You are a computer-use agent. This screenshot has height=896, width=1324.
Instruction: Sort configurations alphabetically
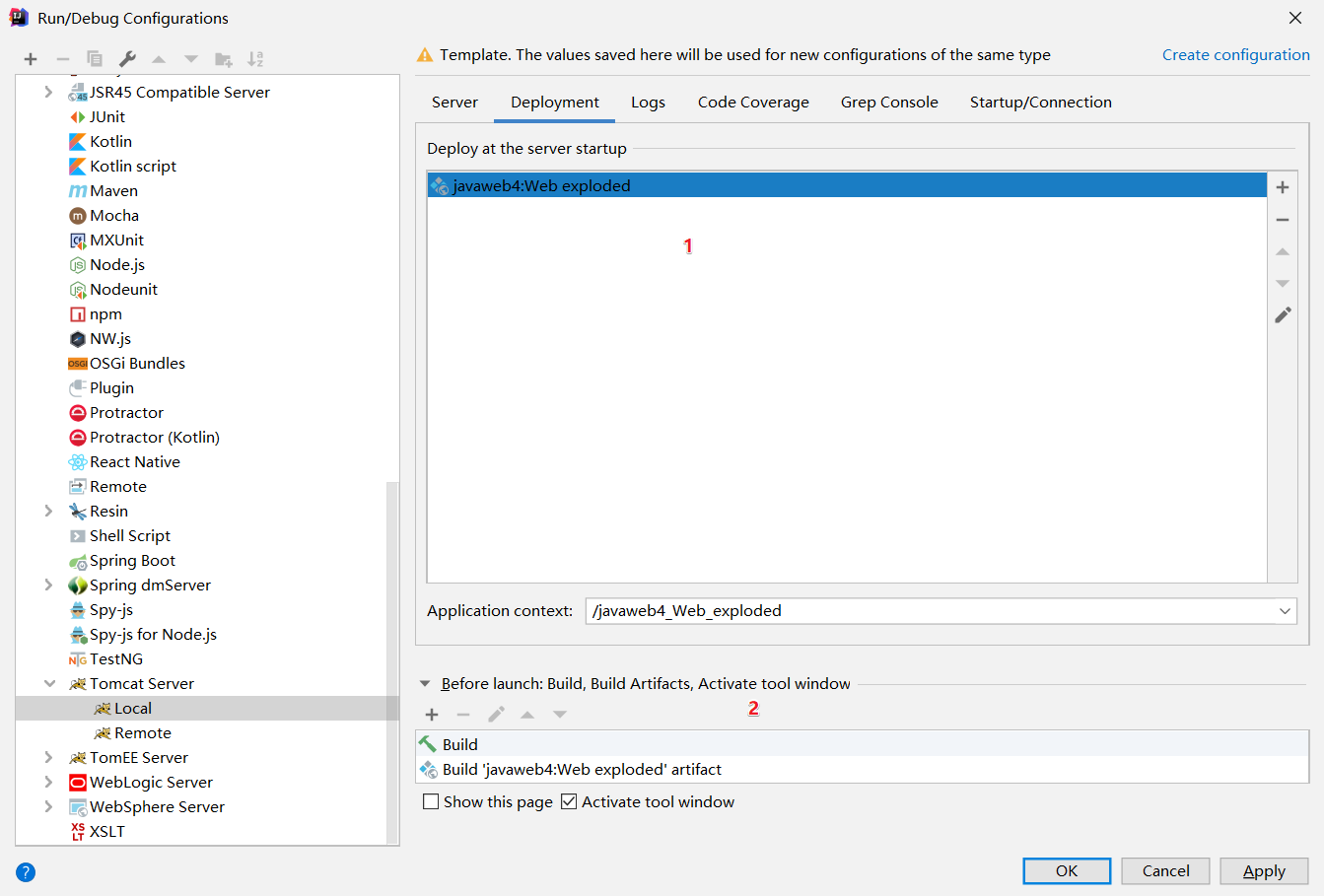[255, 59]
